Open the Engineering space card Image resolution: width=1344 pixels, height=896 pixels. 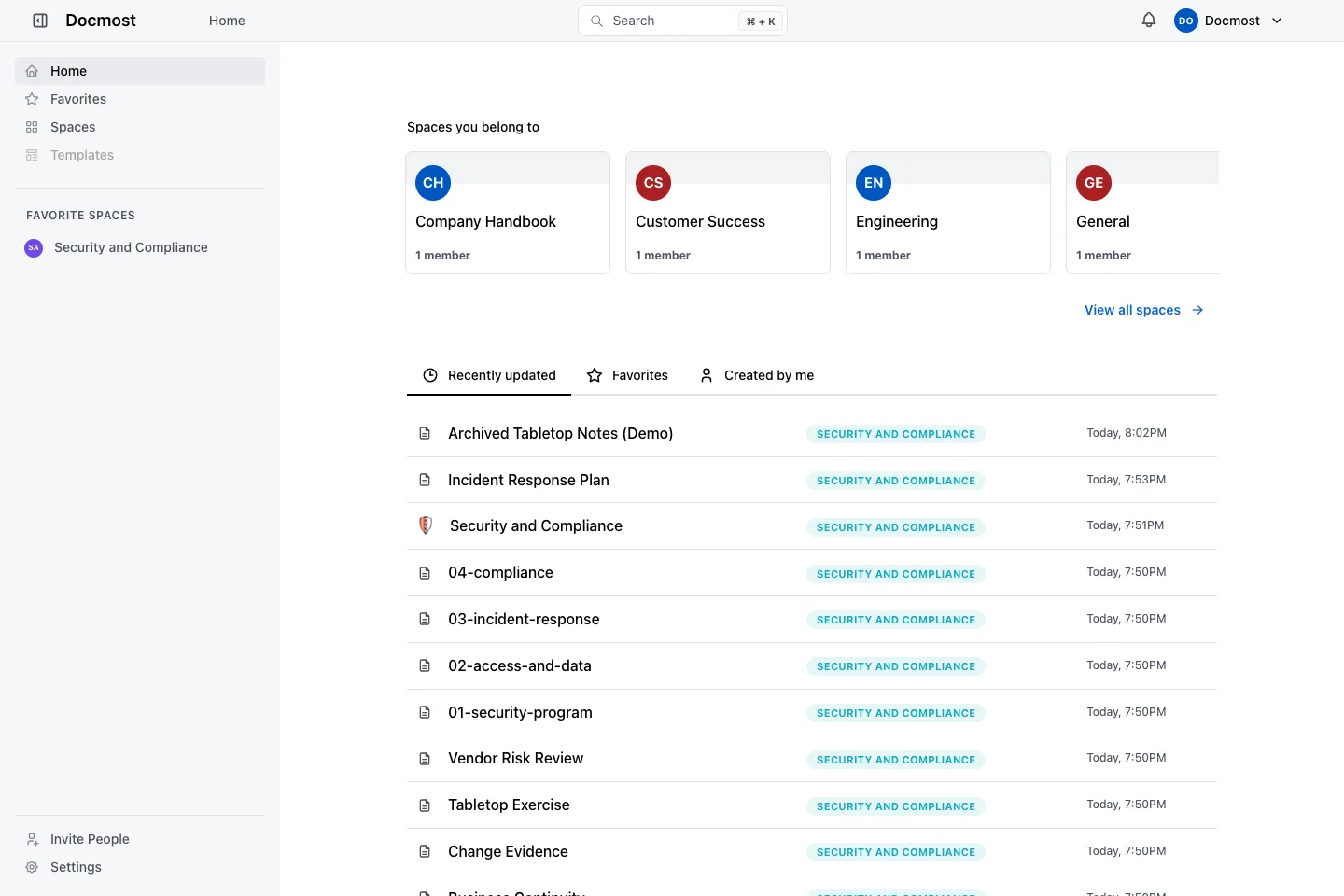tap(948, 213)
